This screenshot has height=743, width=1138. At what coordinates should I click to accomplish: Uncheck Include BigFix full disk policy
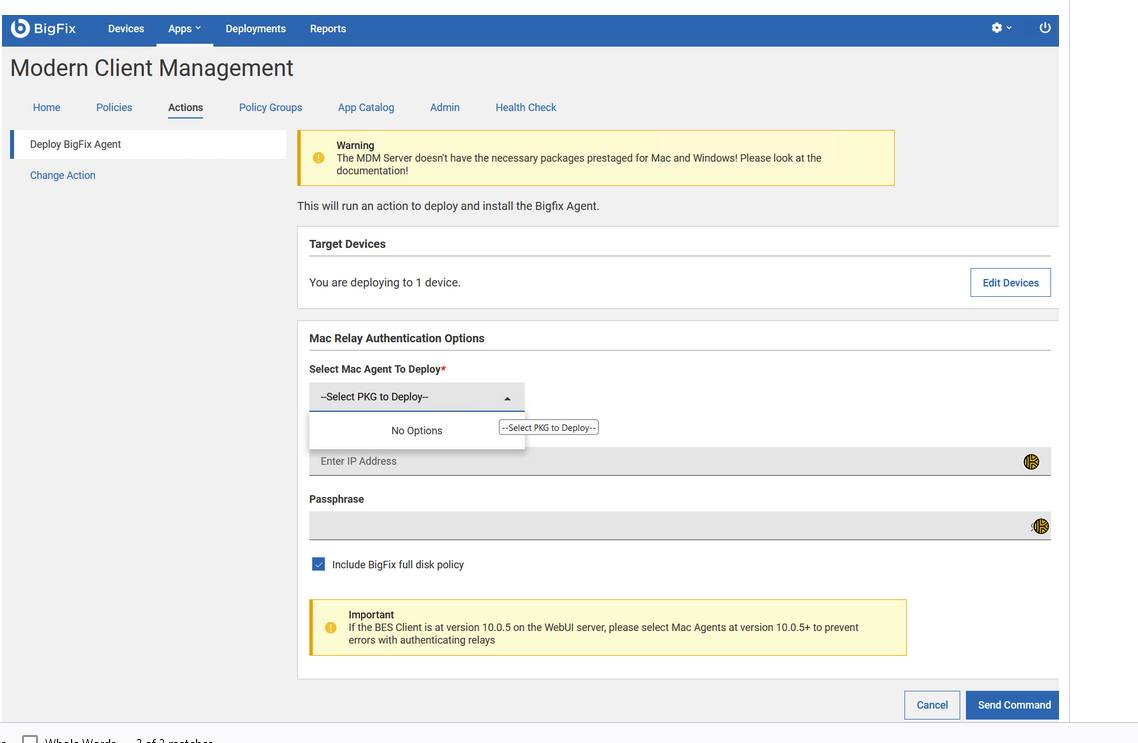click(319, 565)
